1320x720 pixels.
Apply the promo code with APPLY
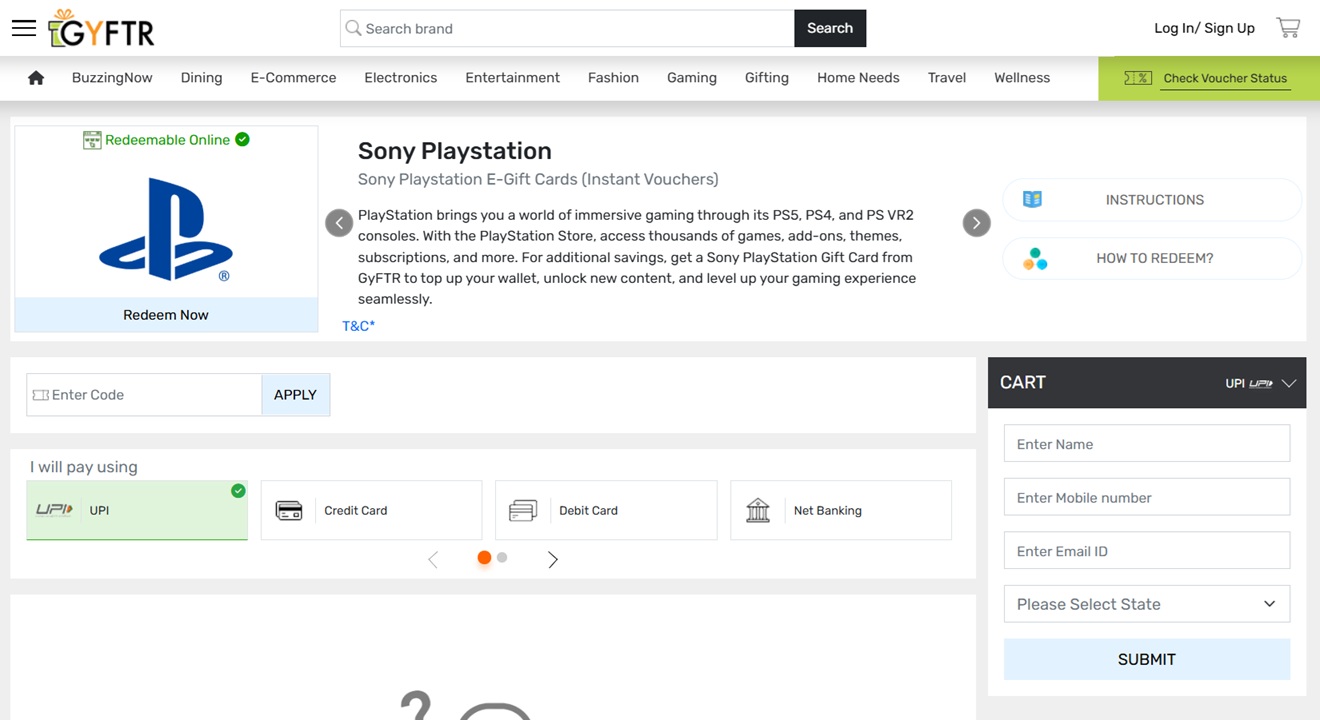(x=295, y=395)
